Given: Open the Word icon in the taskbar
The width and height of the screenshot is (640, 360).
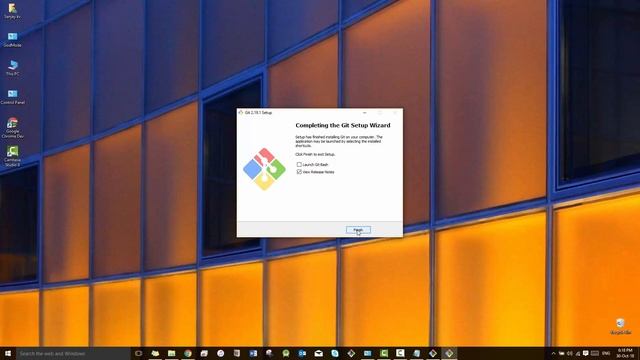Looking at the screenshot, I should [x=253, y=353].
